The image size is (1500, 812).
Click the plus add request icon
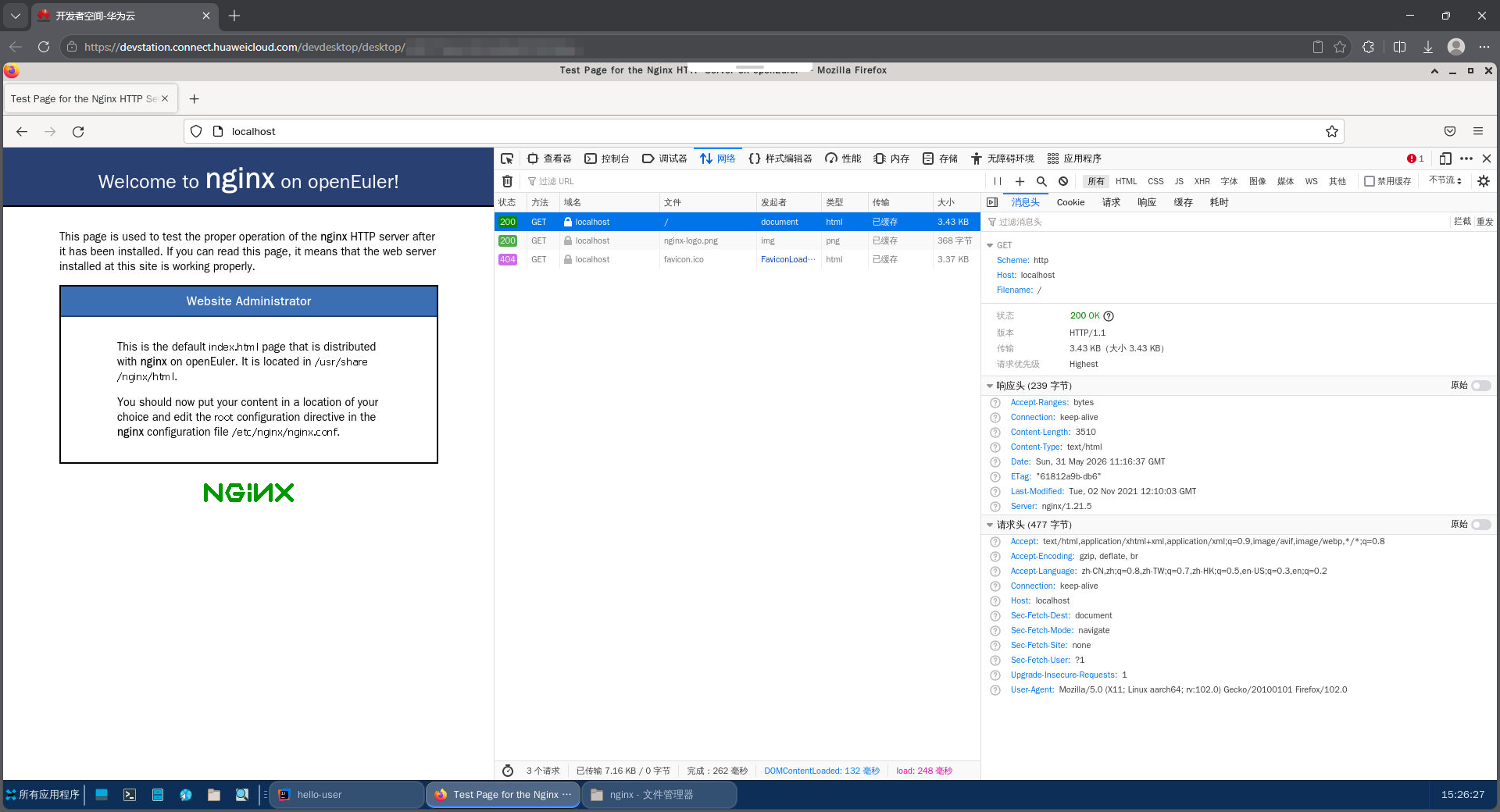[x=1020, y=181]
